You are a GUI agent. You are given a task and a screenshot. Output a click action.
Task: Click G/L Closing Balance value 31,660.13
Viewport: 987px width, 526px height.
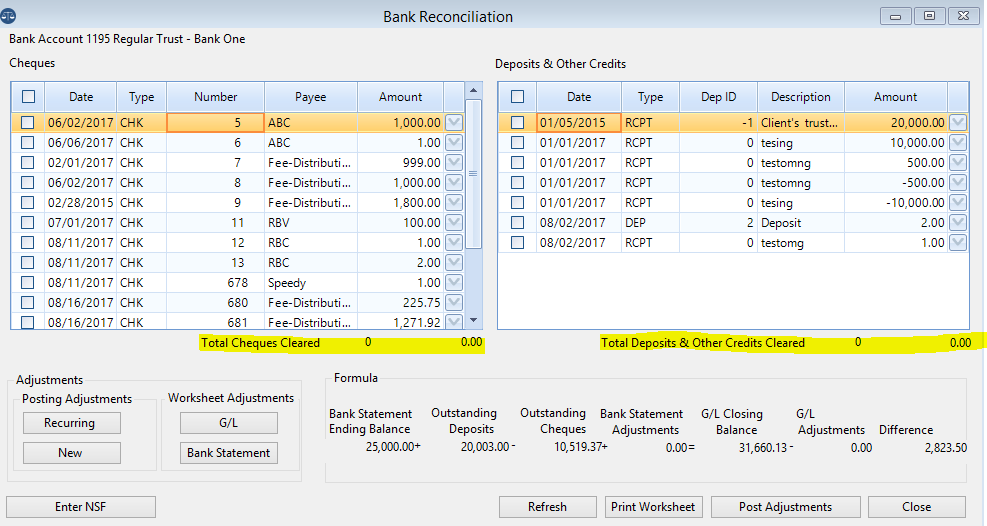[x=762, y=448]
